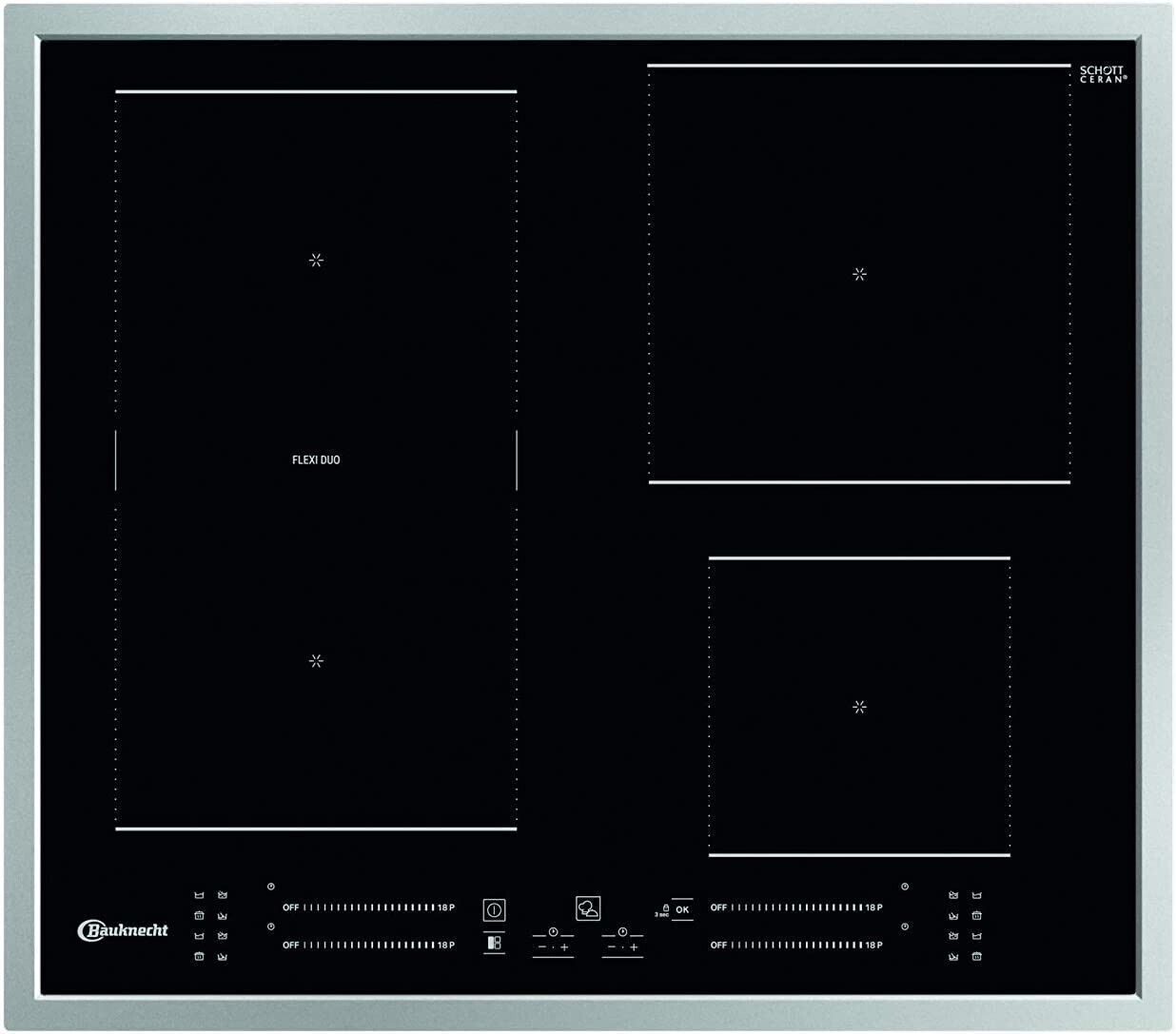Touch the middle of the lower-right power slider

(797, 945)
